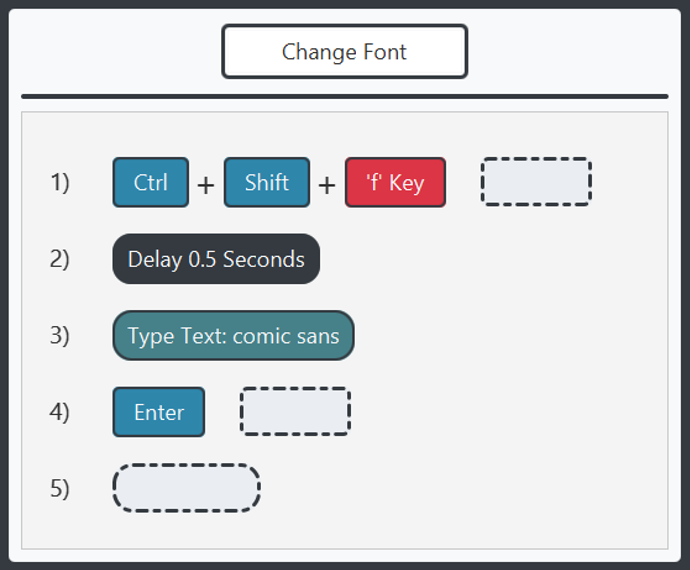Click the Enter key block
This screenshot has width=690, height=570.
click(158, 412)
